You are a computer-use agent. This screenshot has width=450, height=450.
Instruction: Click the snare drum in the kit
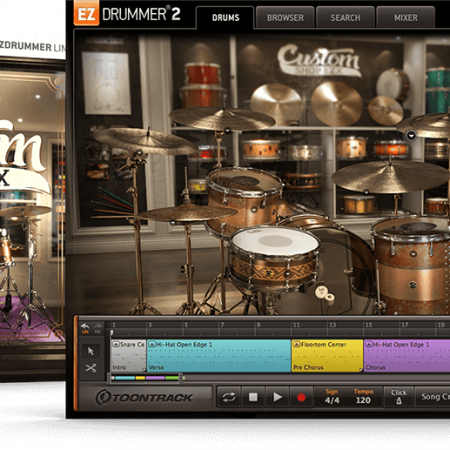pyautogui.click(x=274, y=257)
